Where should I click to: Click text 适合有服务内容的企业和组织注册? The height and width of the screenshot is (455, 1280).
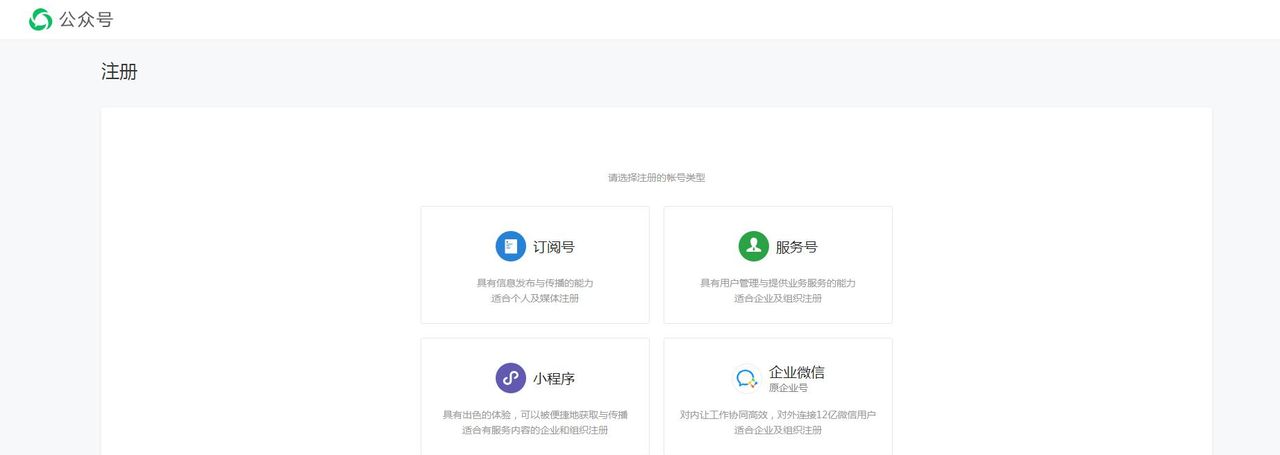[x=535, y=430]
